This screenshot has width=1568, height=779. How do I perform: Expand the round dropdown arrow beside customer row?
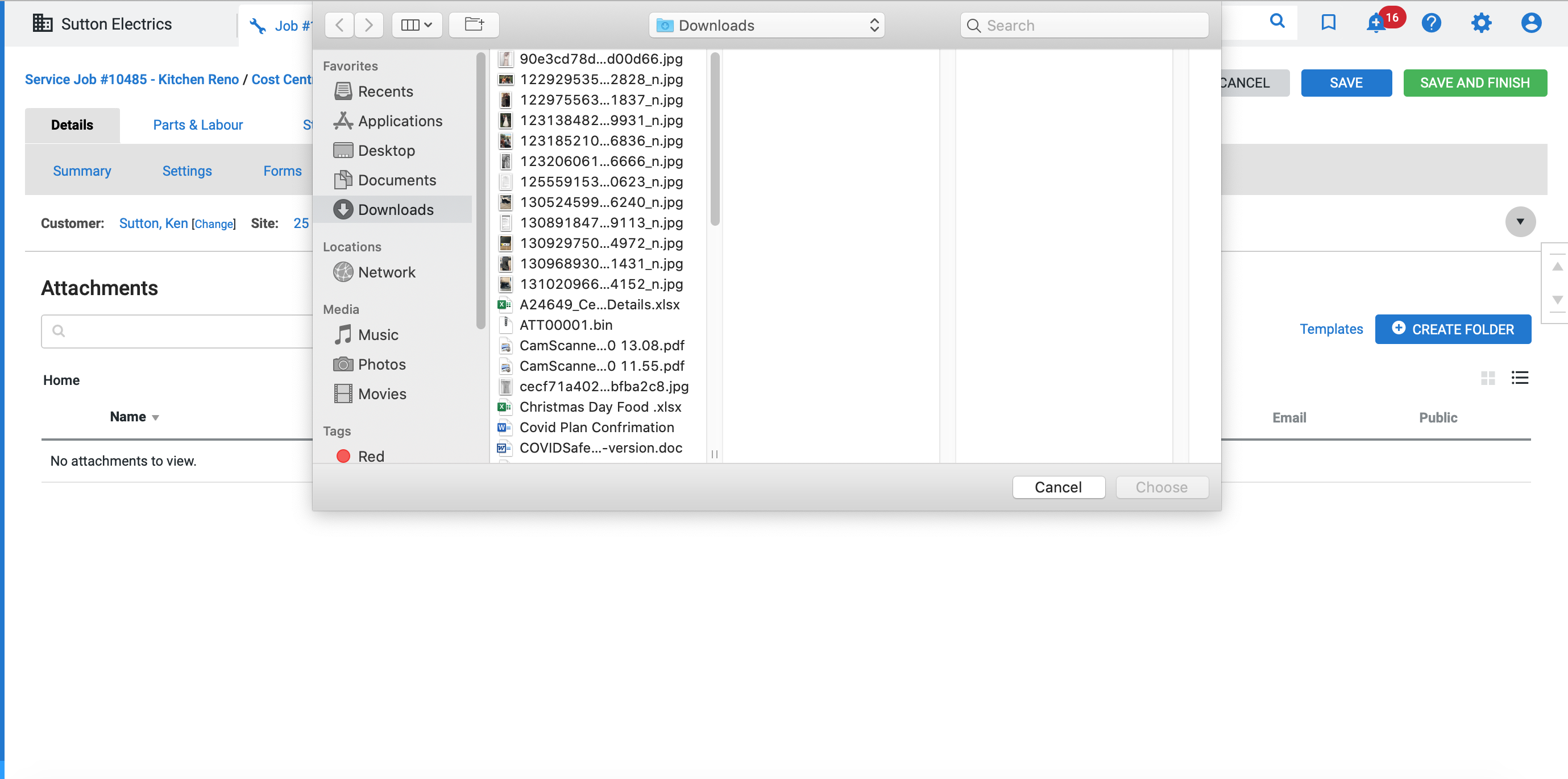pos(1520,222)
